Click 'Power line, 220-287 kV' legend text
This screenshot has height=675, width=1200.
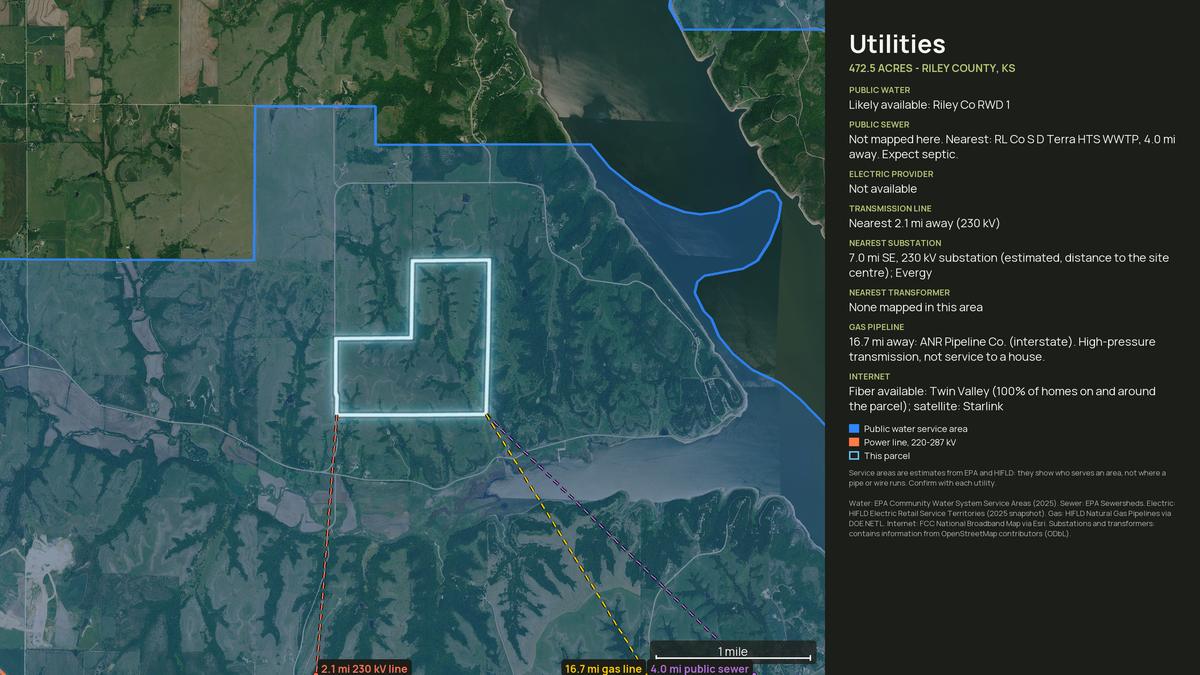pyautogui.click(x=910, y=442)
